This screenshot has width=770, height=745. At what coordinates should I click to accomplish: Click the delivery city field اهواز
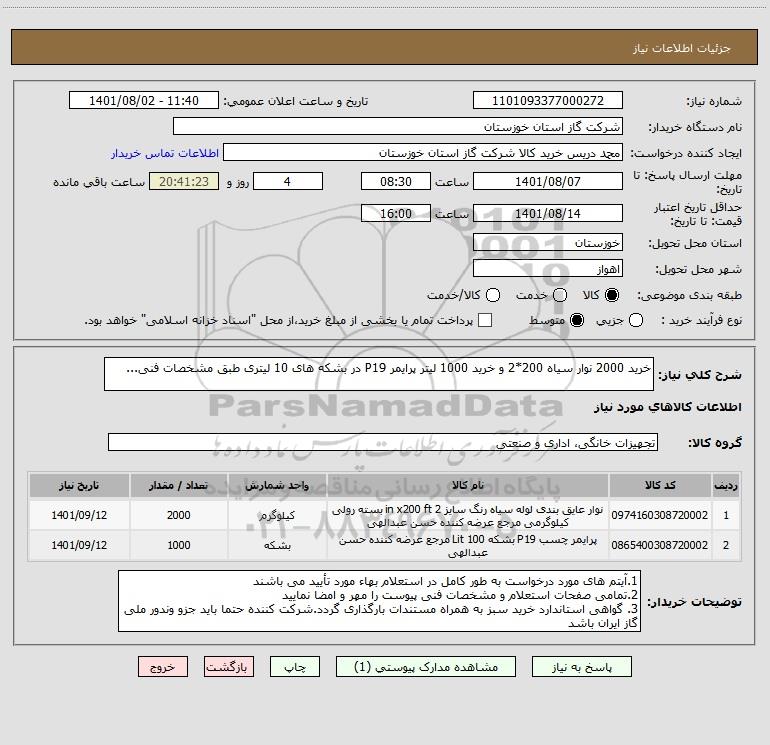click(548, 269)
